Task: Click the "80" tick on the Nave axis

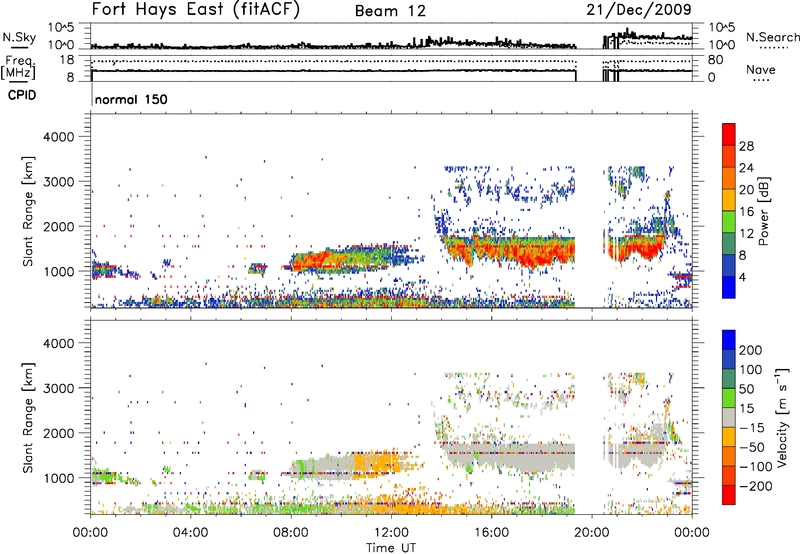Action: pyautogui.click(x=715, y=60)
